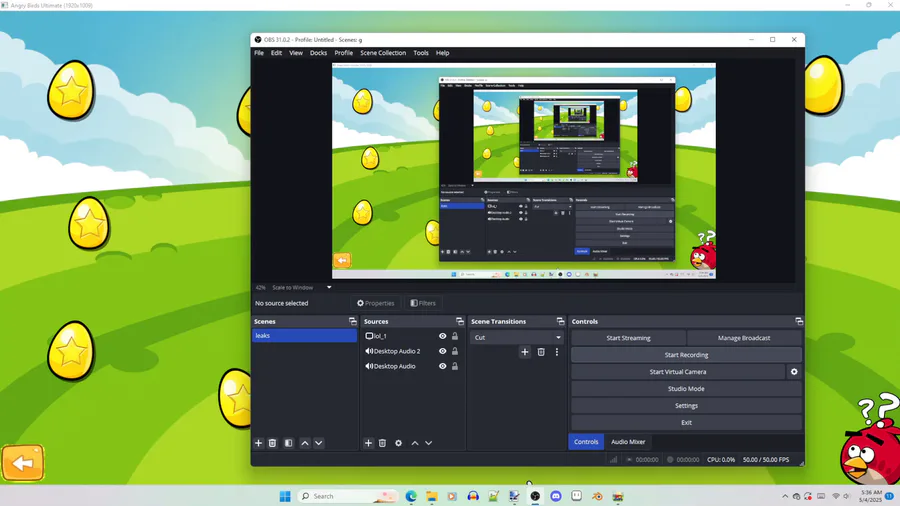Remove selected scene using Scenes trash icon
Screen dimensions: 900x506
(273, 443)
